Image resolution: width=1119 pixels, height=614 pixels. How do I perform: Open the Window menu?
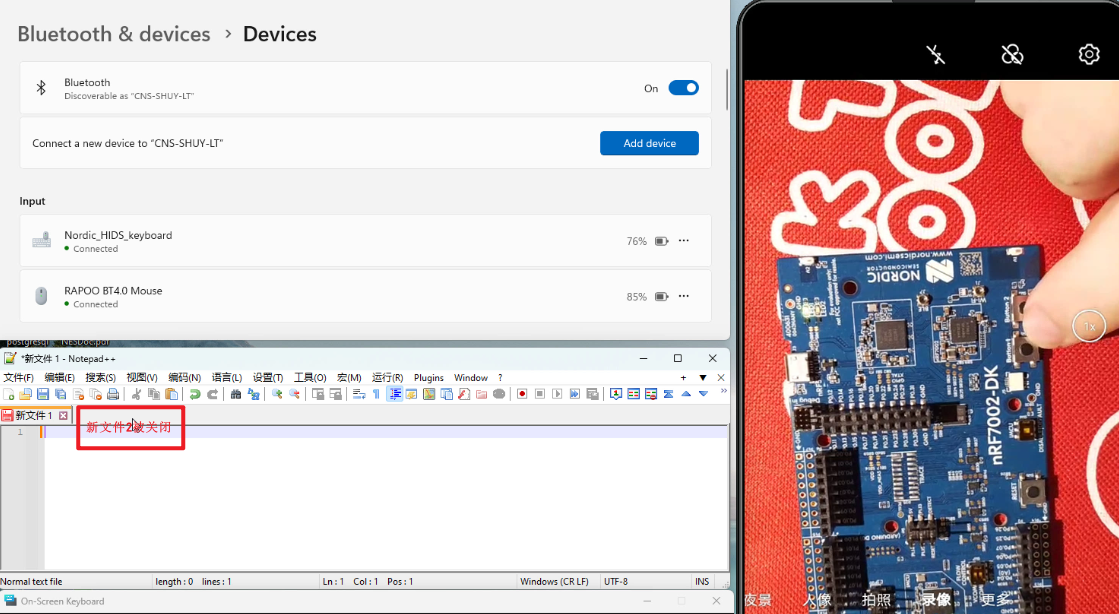pyautogui.click(x=471, y=378)
